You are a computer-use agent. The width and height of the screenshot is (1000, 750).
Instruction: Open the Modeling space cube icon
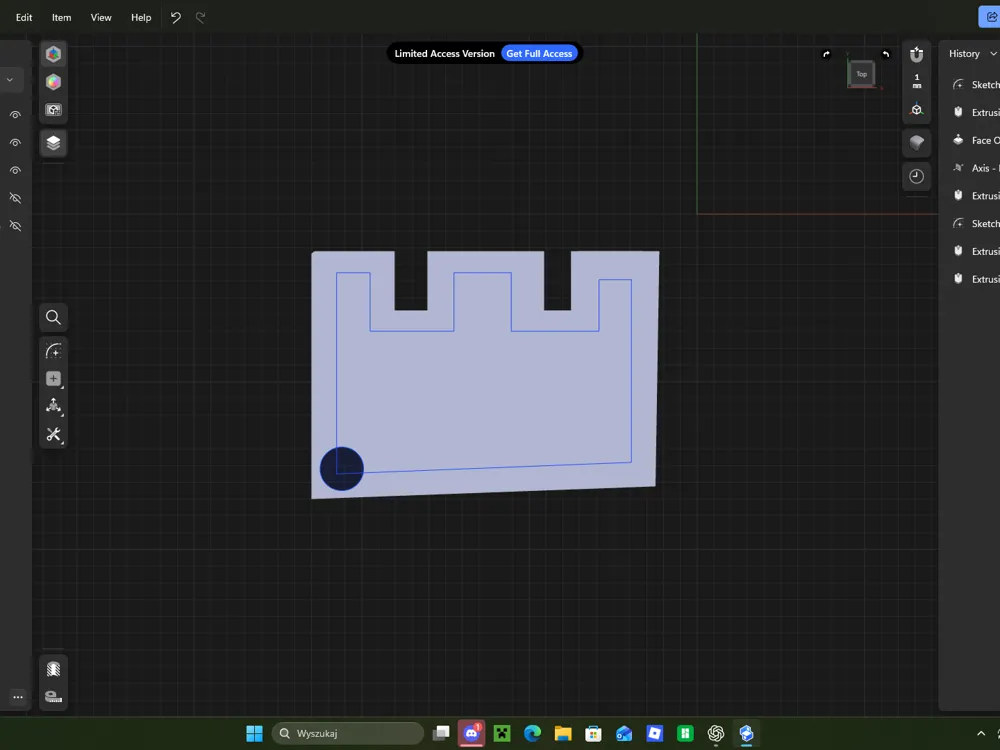tap(54, 54)
